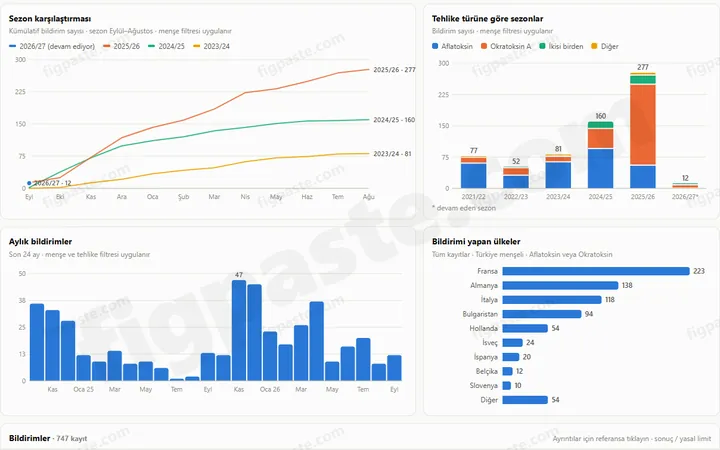
Task: Click the 2025/26 - 277 line end label
Action: (x=394, y=70)
